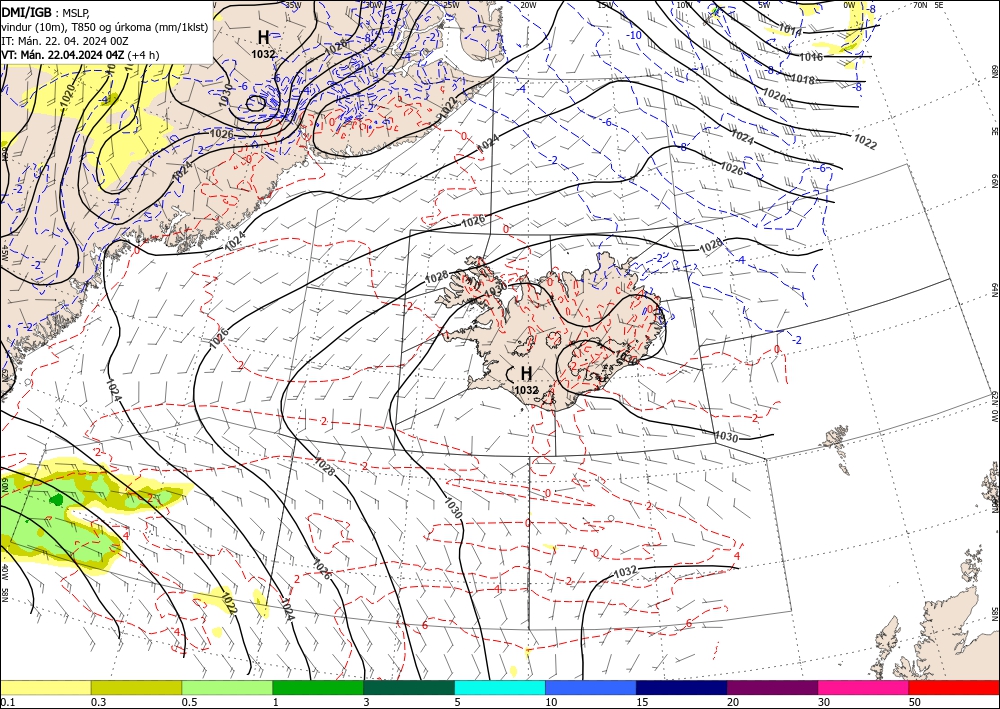Click the '30' legend scale number
Viewport: 1000px width, 709px height.
(824, 702)
